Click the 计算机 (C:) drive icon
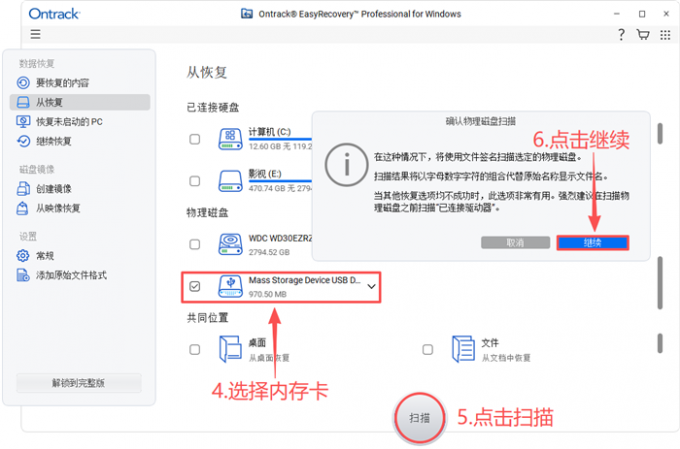 (230, 139)
